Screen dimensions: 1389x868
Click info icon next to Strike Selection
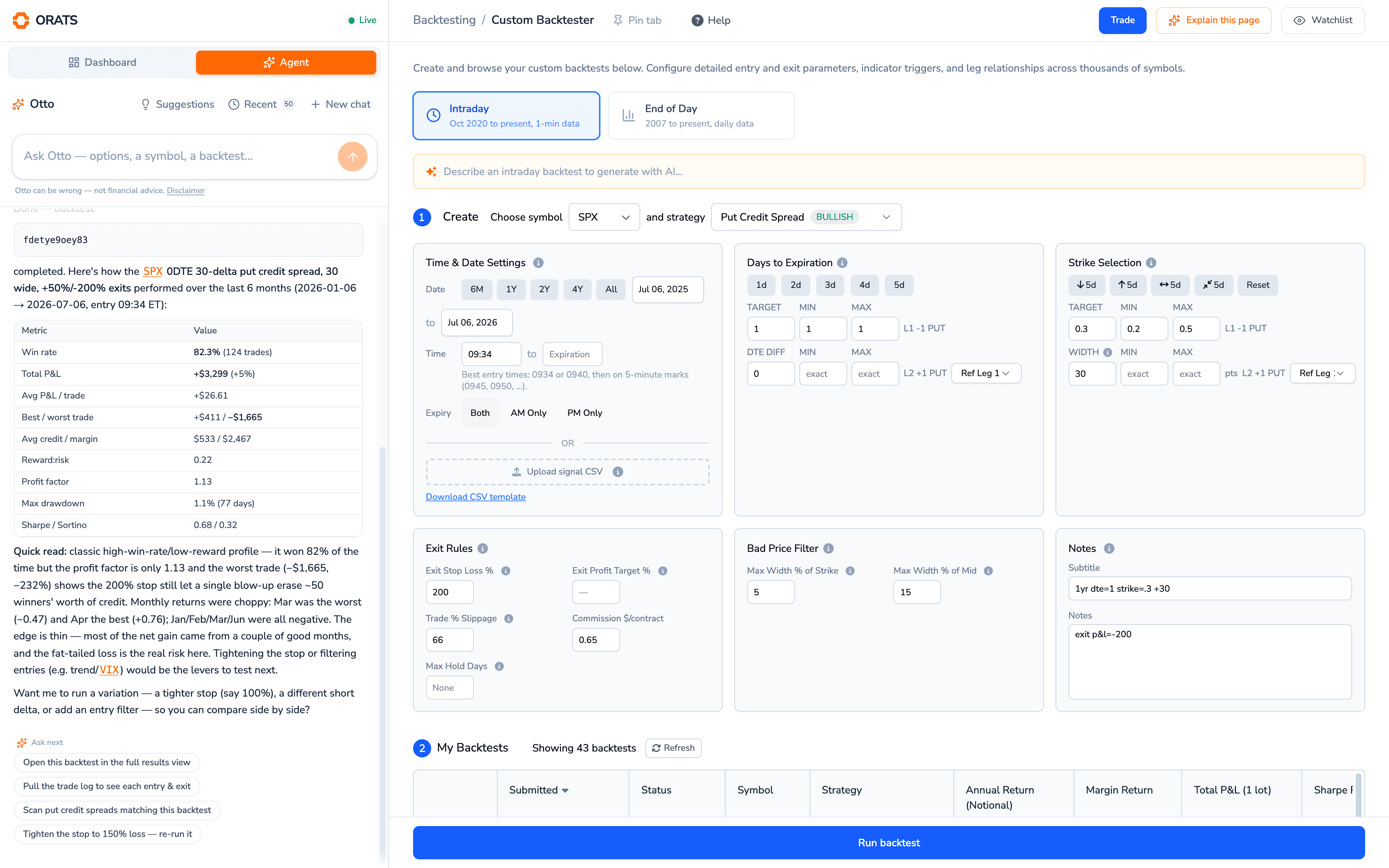[x=1151, y=262]
